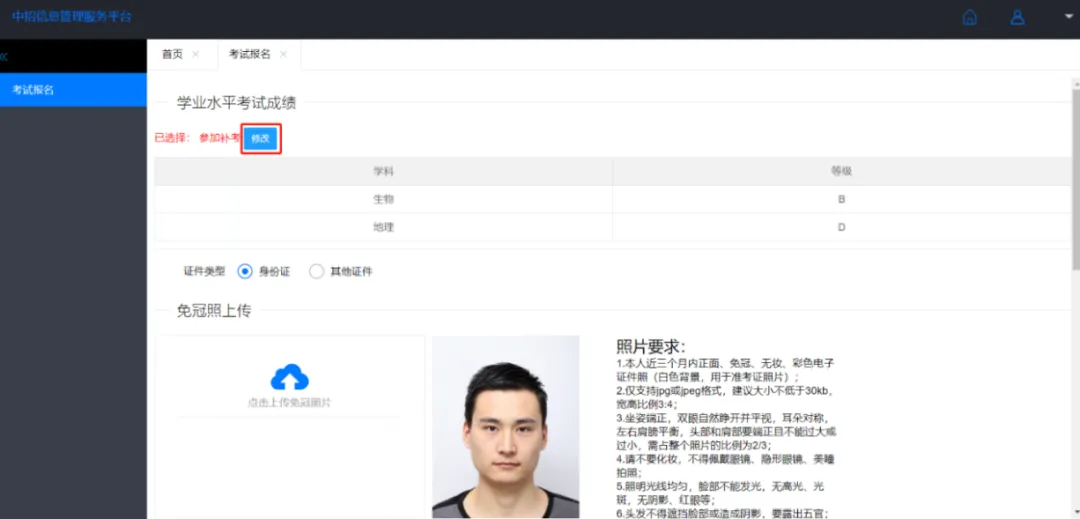Click the cloud upload icon

(x=289, y=377)
